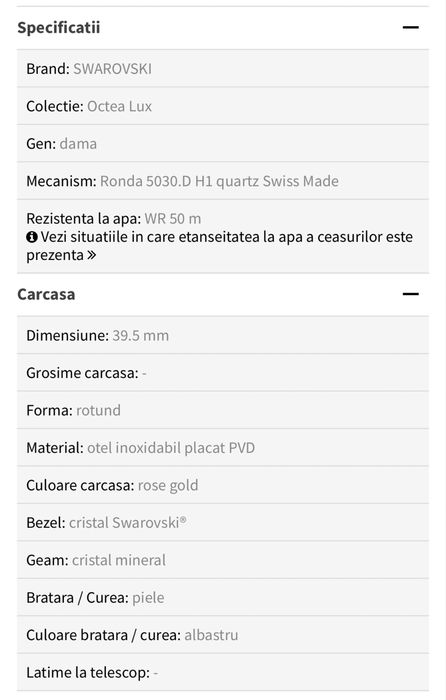Click the Gen dama value
This screenshot has width=446, height=700.
pos(78,144)
